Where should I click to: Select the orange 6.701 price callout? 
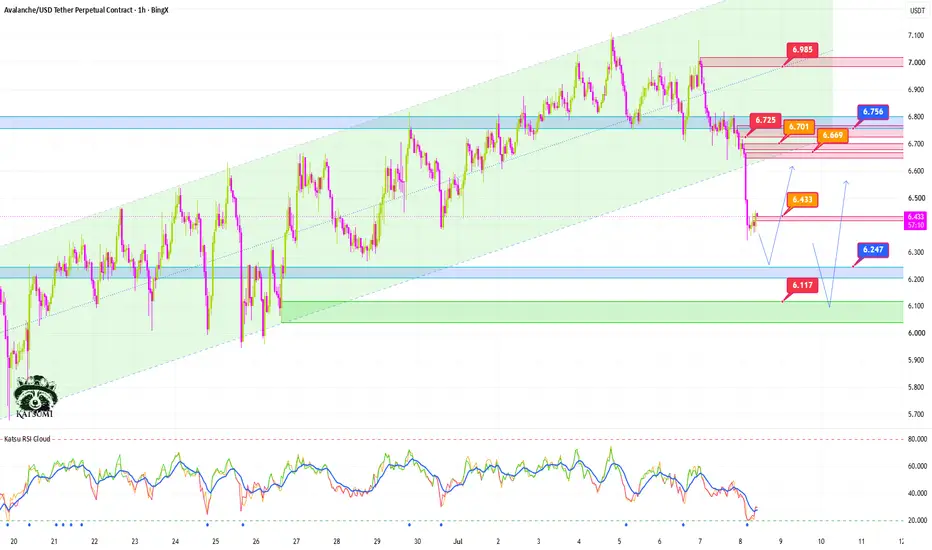point(799,127)
